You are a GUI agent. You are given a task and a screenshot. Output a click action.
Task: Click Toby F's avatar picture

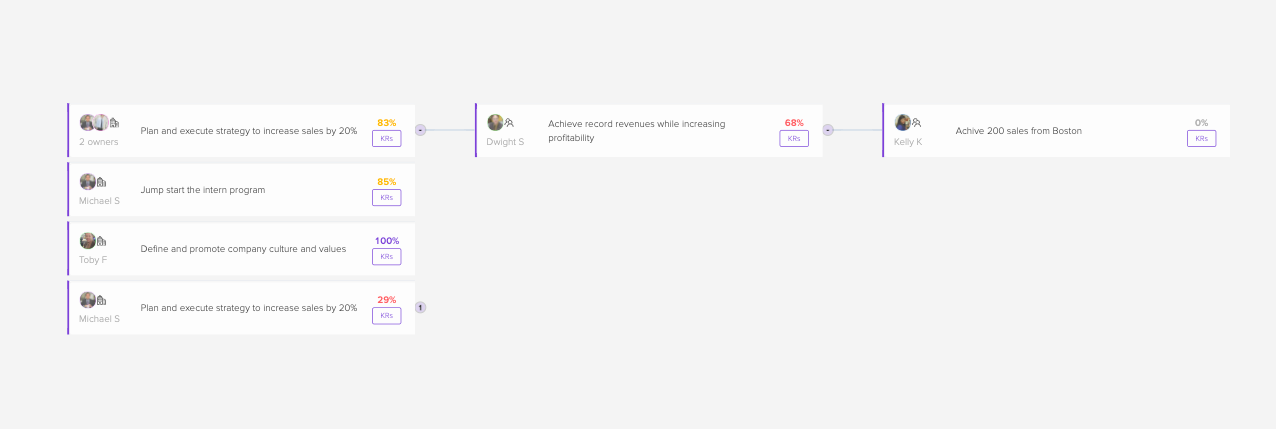click(88, 241)
